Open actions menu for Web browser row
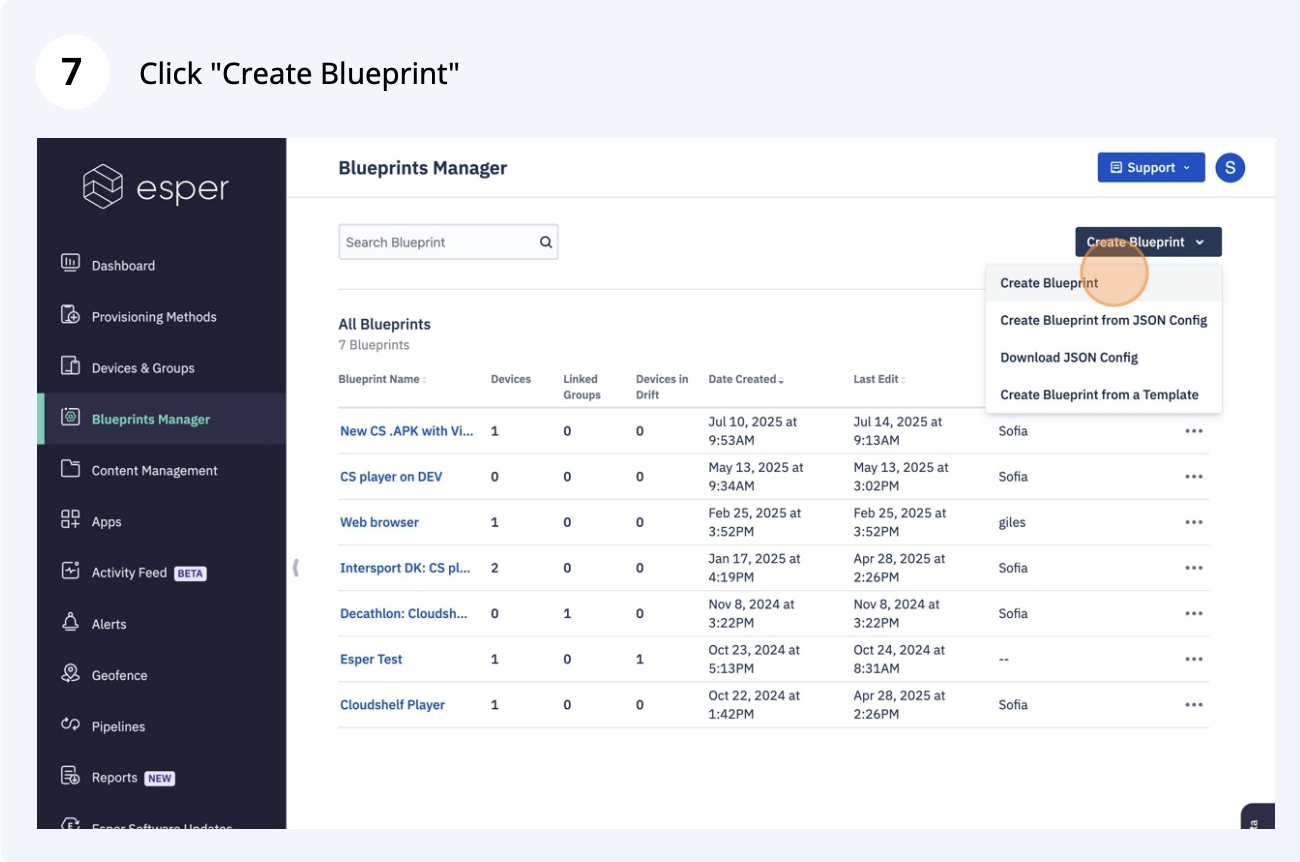 1194,522
